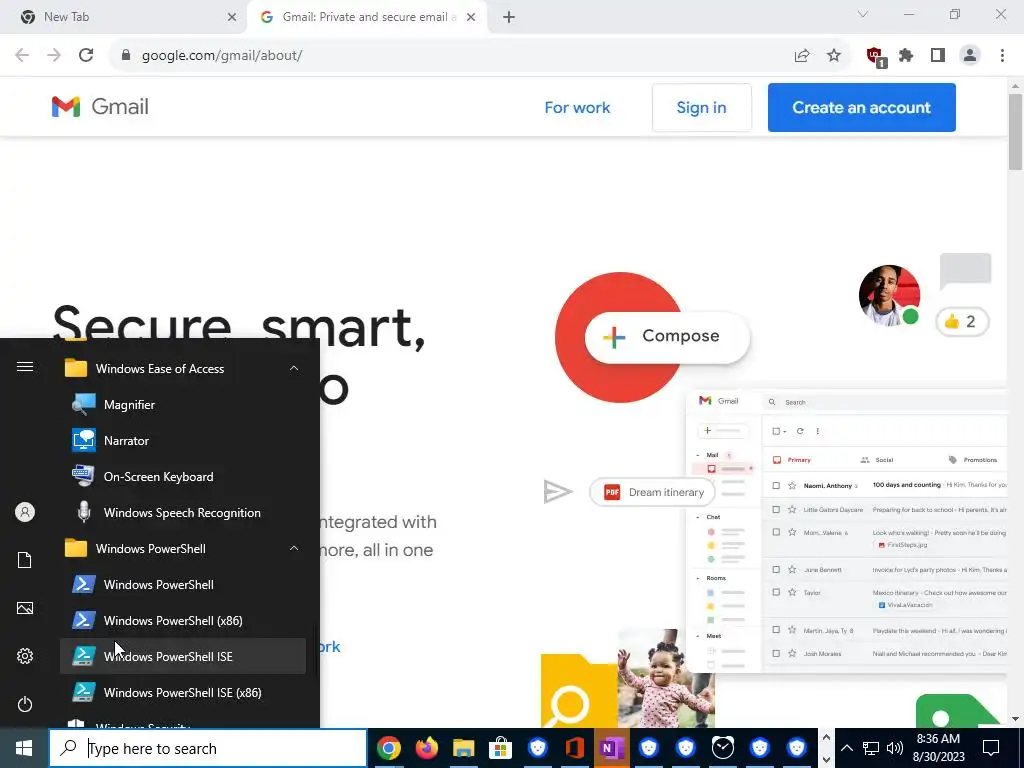Screen dimensions: 1024x768
Task: Click Power icon in Start menu
Action: (25, 704)
